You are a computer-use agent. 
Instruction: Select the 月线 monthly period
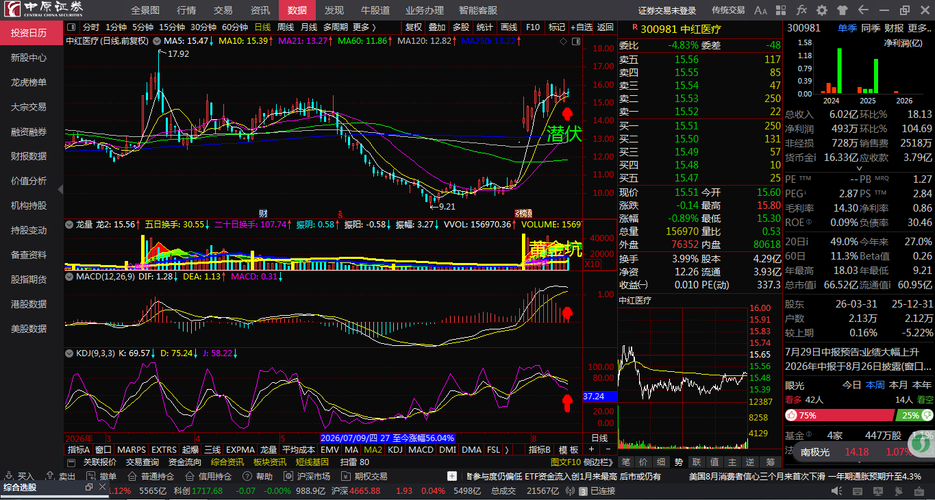(x=308, y=27)
